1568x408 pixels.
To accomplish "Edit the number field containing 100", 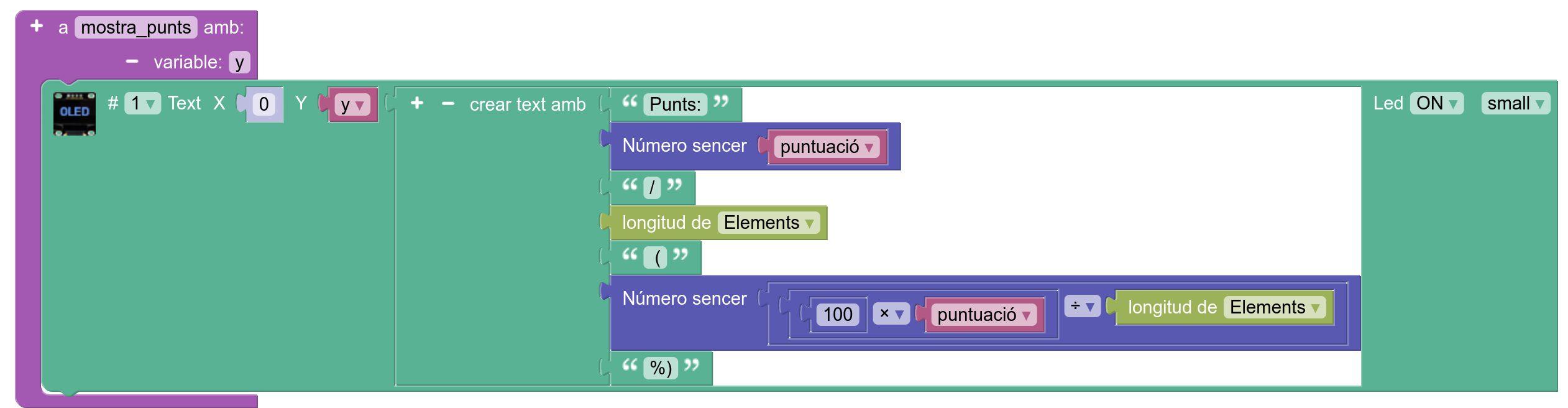I will pyautogui.click(x=837, y=315).
